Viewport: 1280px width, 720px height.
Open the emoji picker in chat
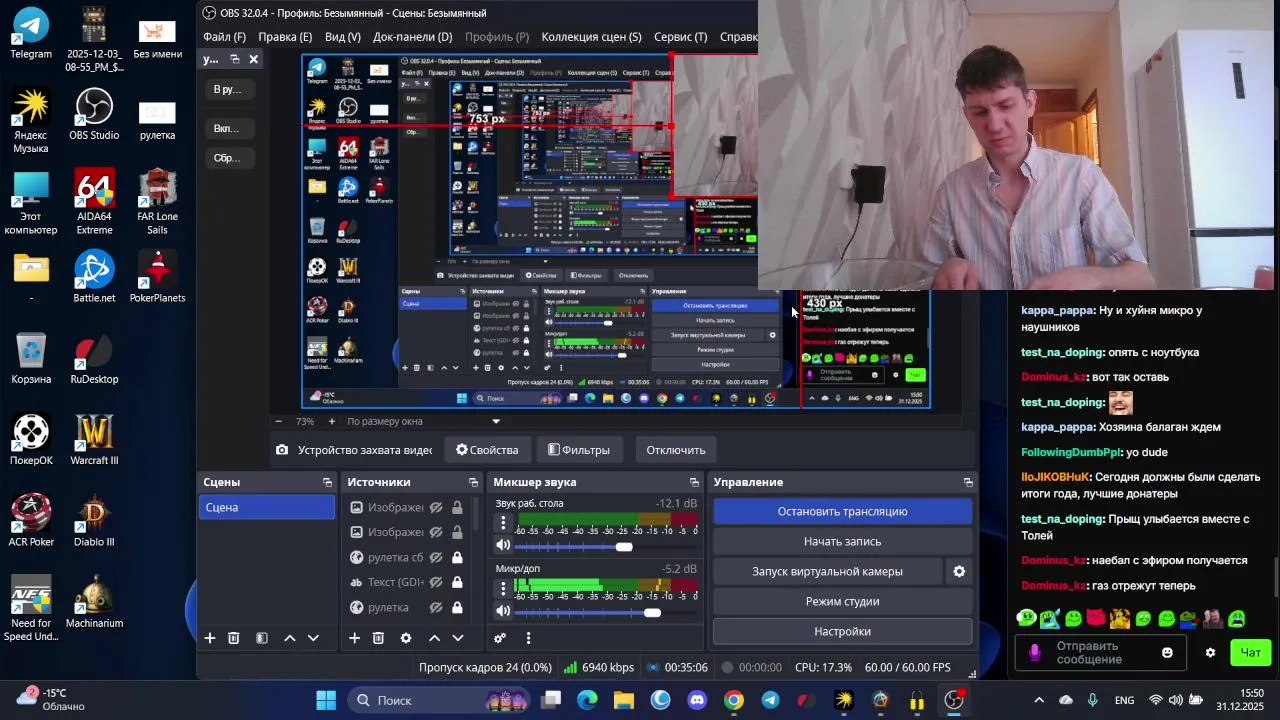click(1167, 653)
